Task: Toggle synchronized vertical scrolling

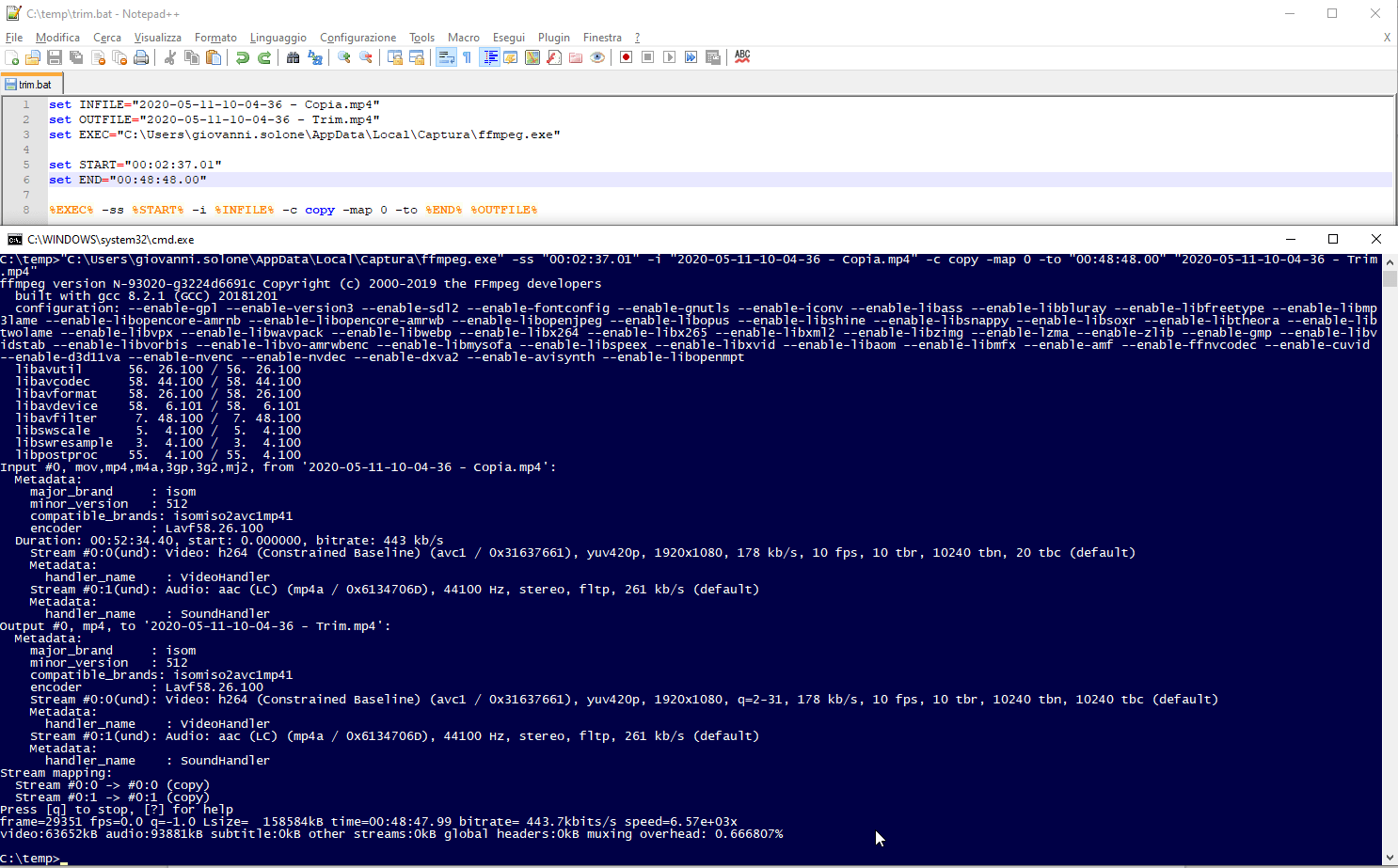Action: point(395,57)
